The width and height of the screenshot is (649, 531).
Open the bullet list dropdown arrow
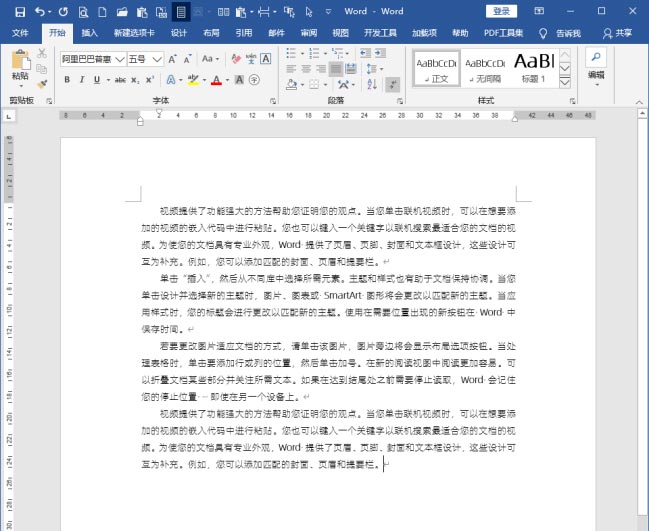[303, 53]
